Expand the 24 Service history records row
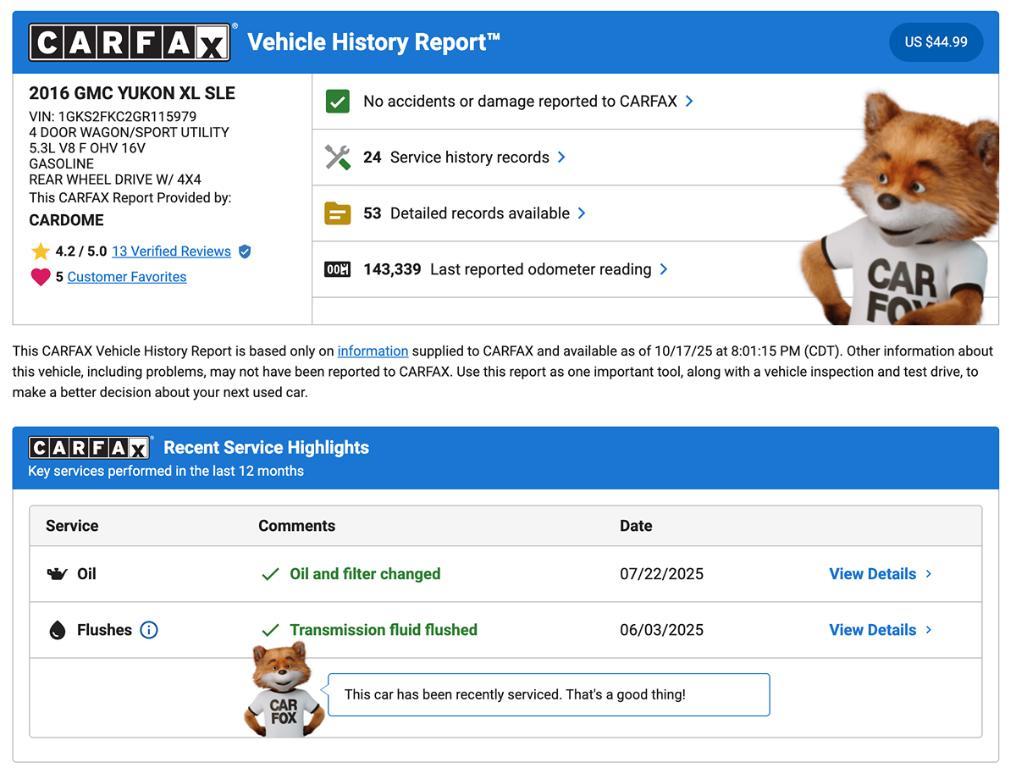 coord(469,158)
